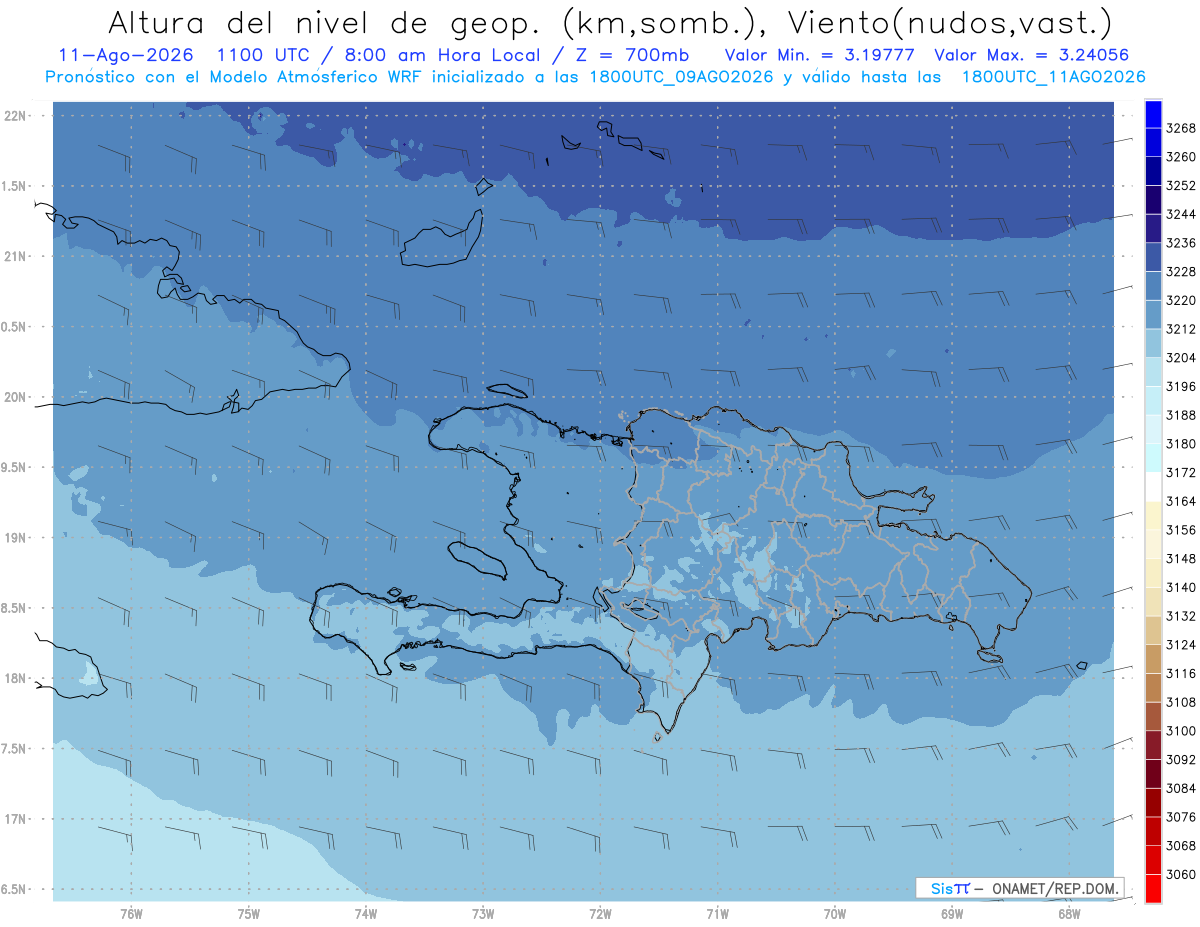Click the "17N" latitude label
1200x927 pixels.
(x=15, y=819)
